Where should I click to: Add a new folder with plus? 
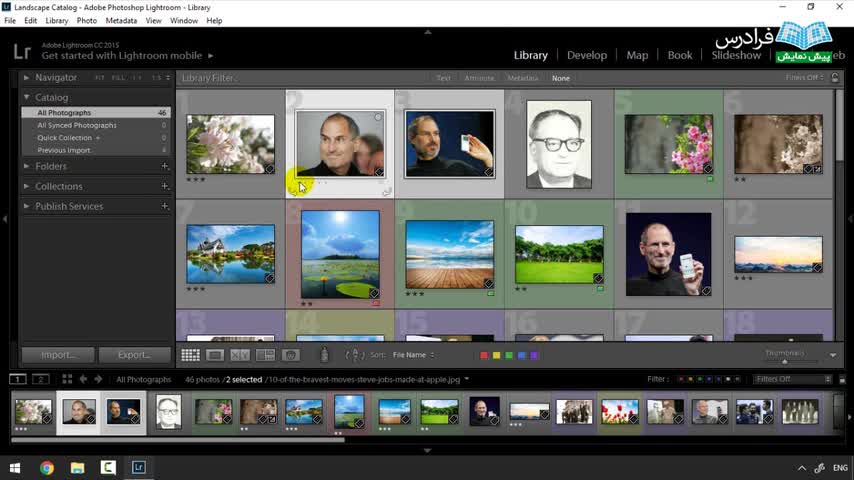point(164,166)
